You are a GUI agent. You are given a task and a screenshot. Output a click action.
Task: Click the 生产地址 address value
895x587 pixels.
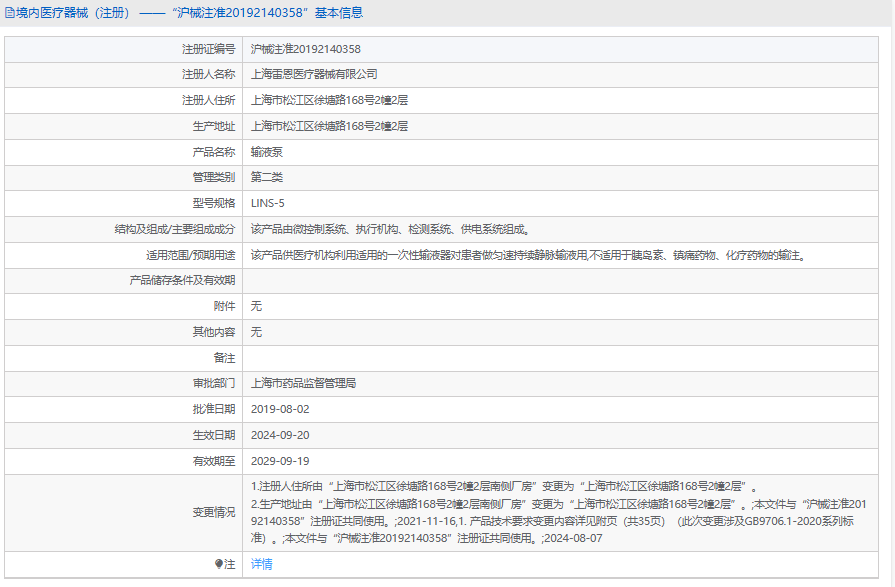point(329,126)
